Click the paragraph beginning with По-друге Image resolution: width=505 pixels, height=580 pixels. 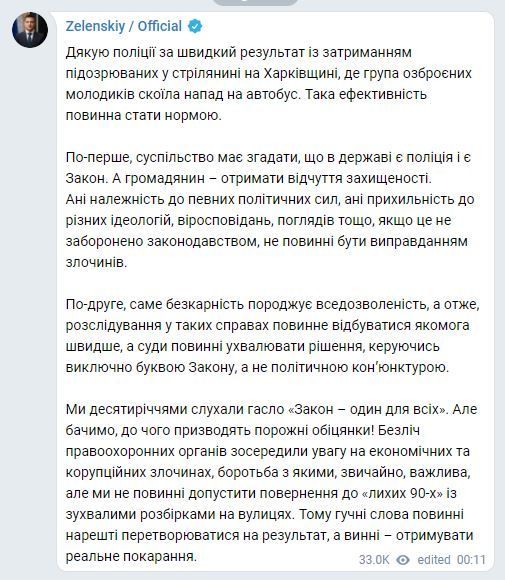[273, 336]
